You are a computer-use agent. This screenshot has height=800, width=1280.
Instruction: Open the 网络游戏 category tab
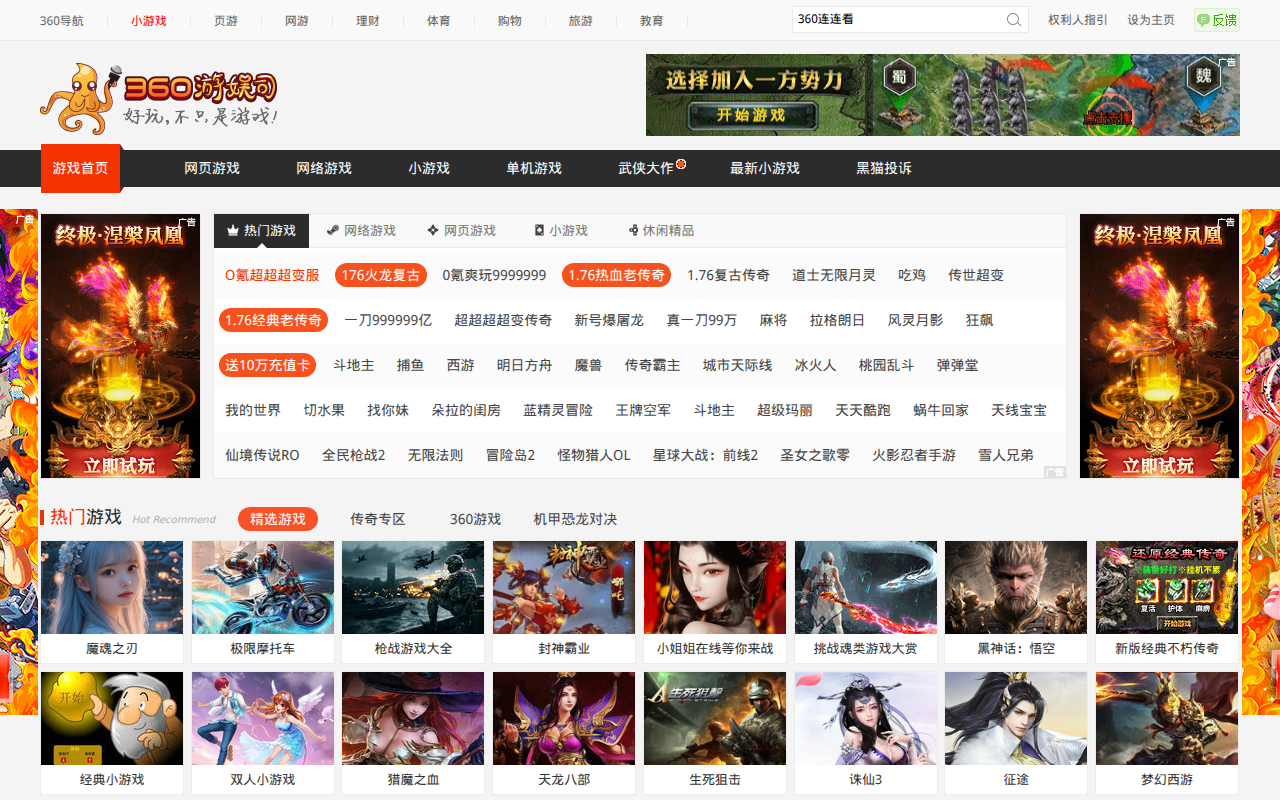[361, 230]
